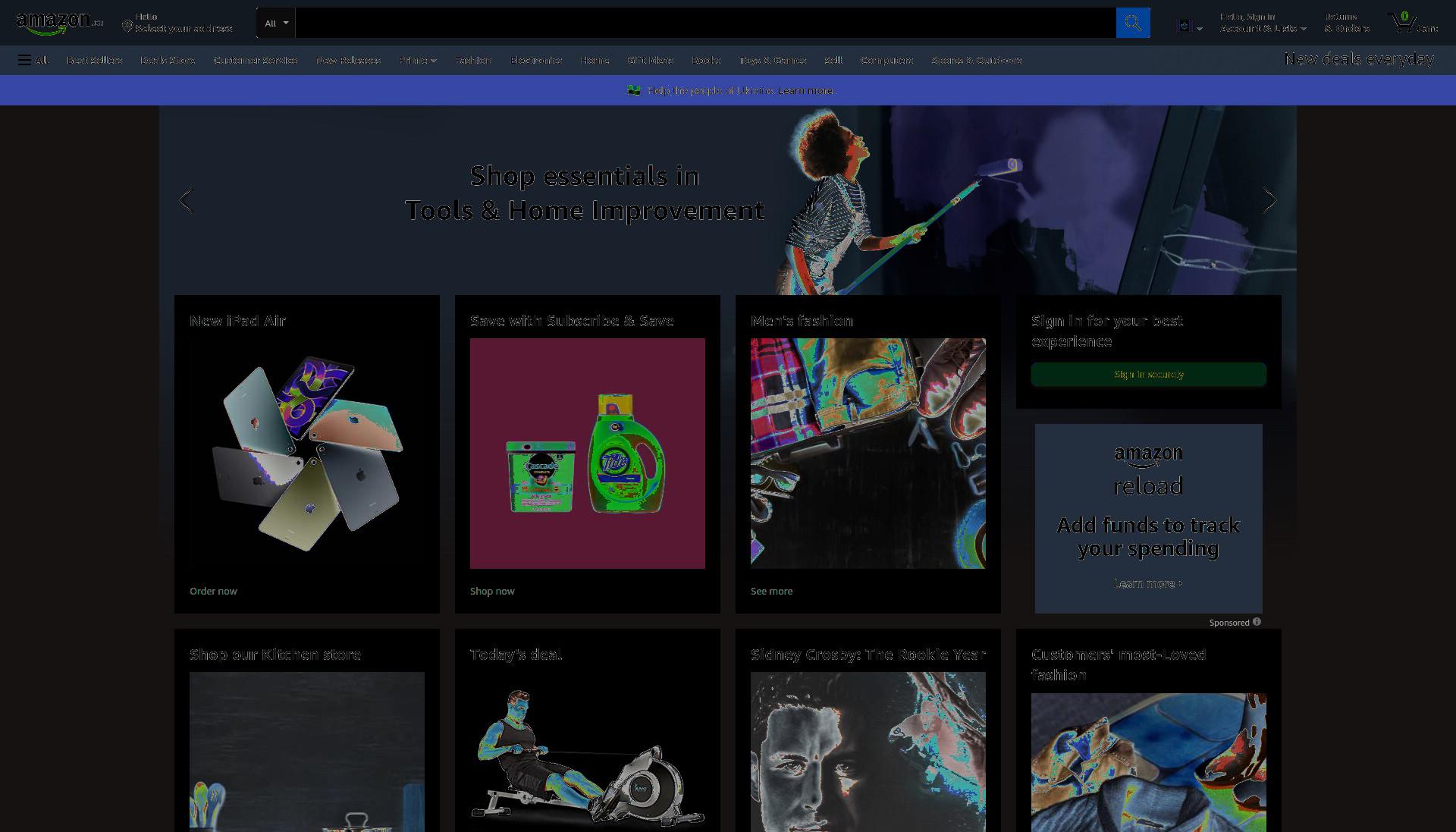Open Toys & Games nav item
1456x832 pixels.
pyautogui.click(x=773, y=60)
